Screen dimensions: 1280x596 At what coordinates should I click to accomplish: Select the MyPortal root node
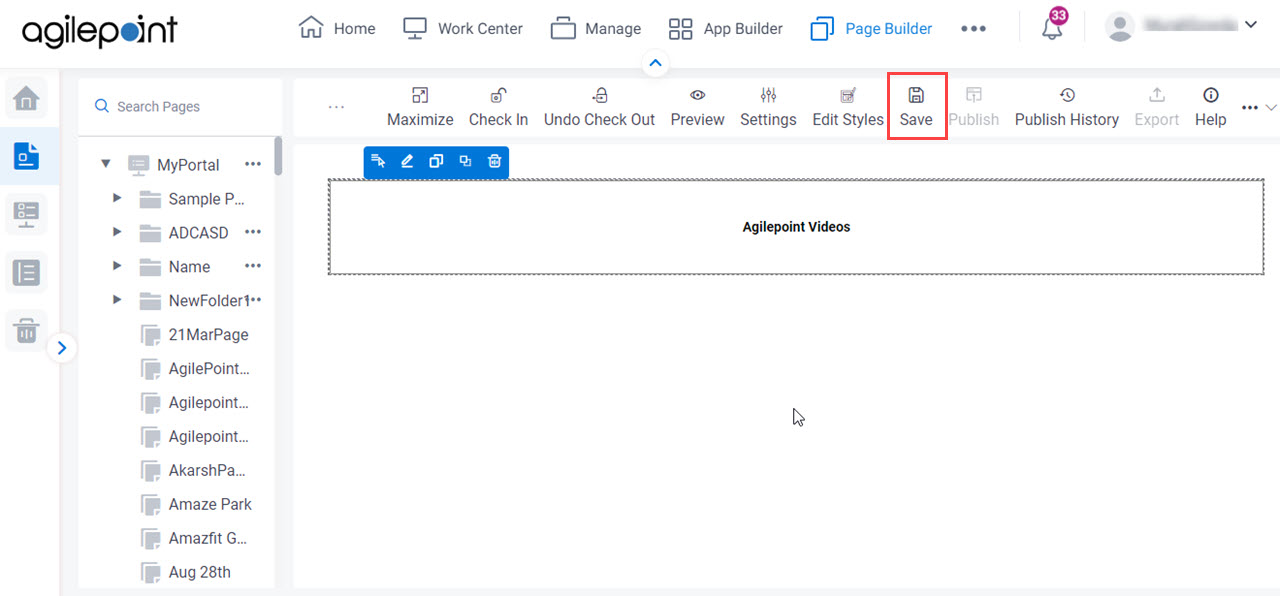[x=188, y=165]
